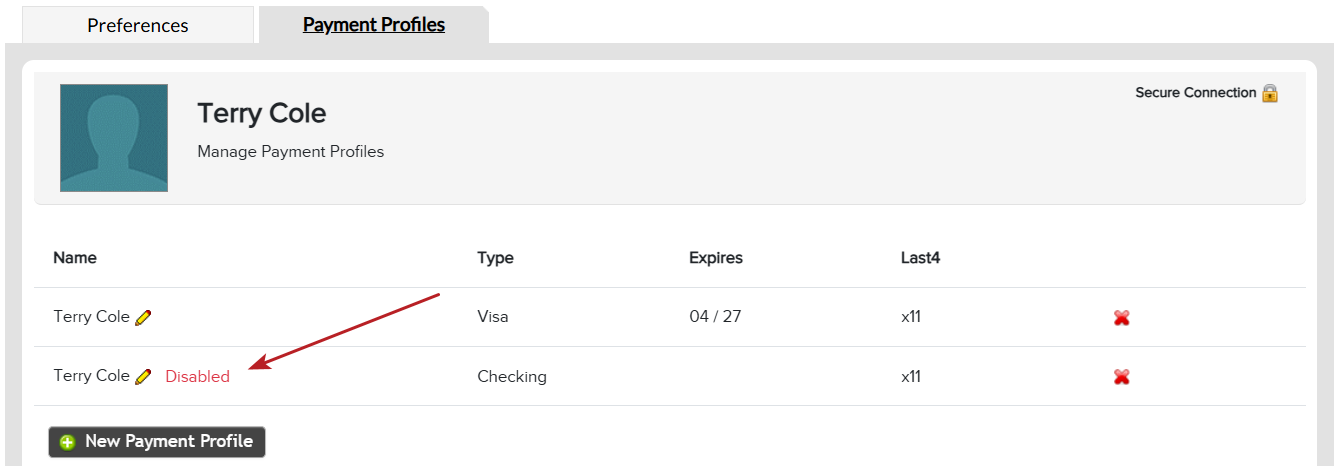Open Terry Cole name in the Visa row

91,317
